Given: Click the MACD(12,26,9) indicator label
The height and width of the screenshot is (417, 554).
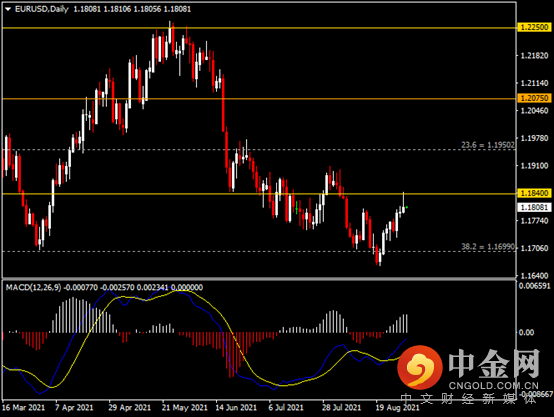Looking at the screenshot, I should (x=33, y=287).
